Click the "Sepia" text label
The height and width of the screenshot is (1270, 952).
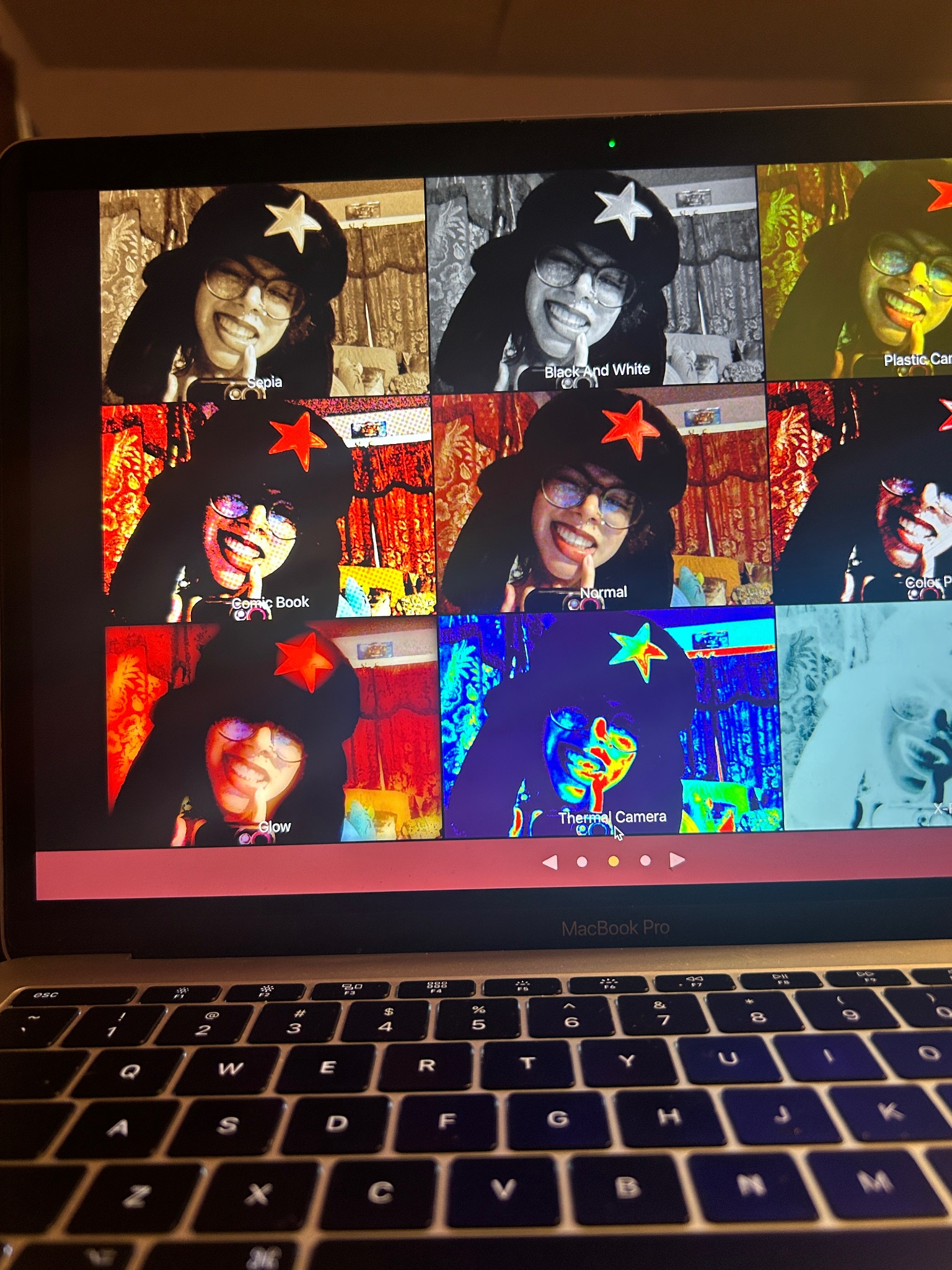265,383
